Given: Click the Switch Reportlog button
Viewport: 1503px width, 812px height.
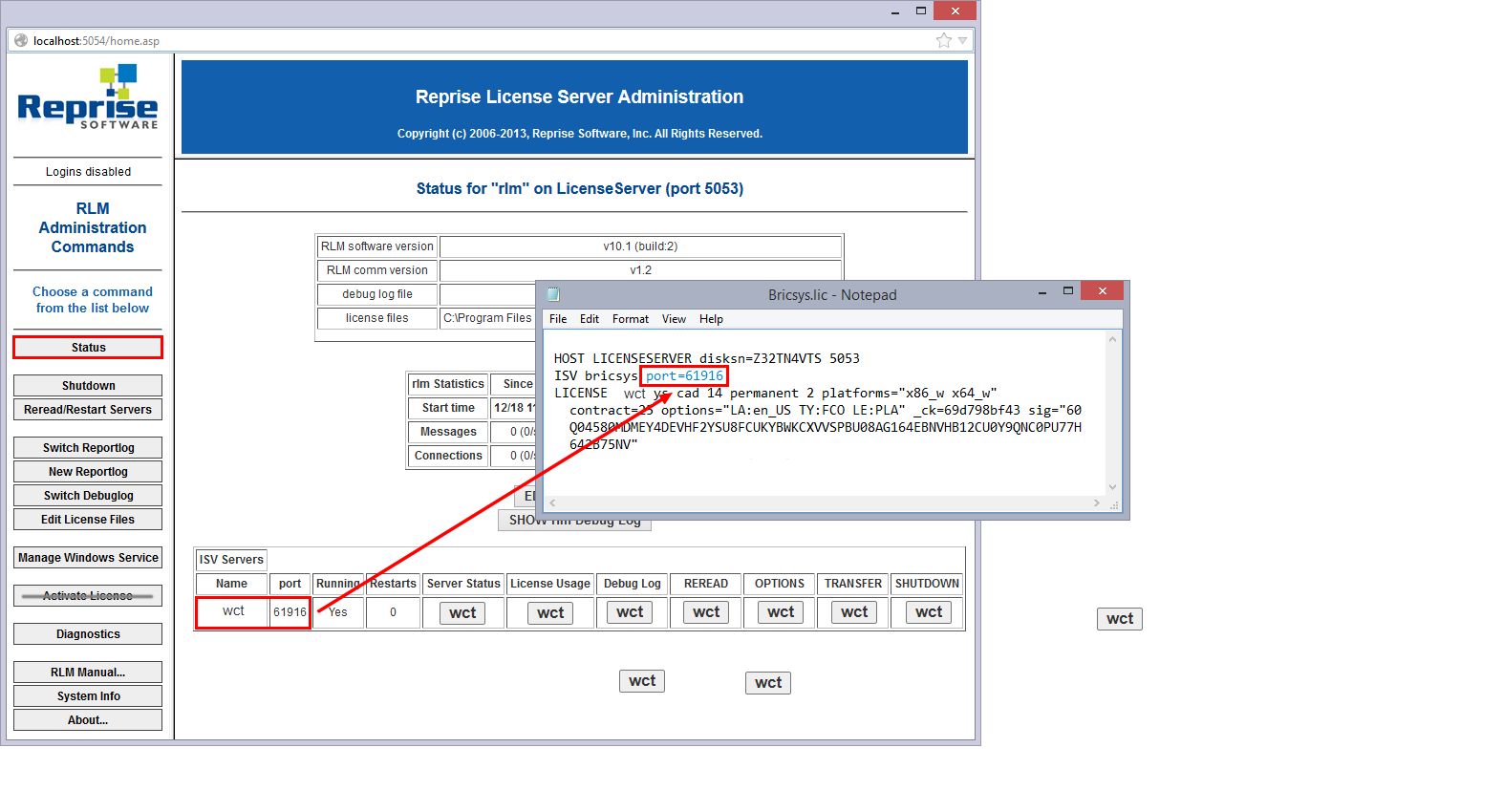Looking at the screenshot, I should (88, 448).
